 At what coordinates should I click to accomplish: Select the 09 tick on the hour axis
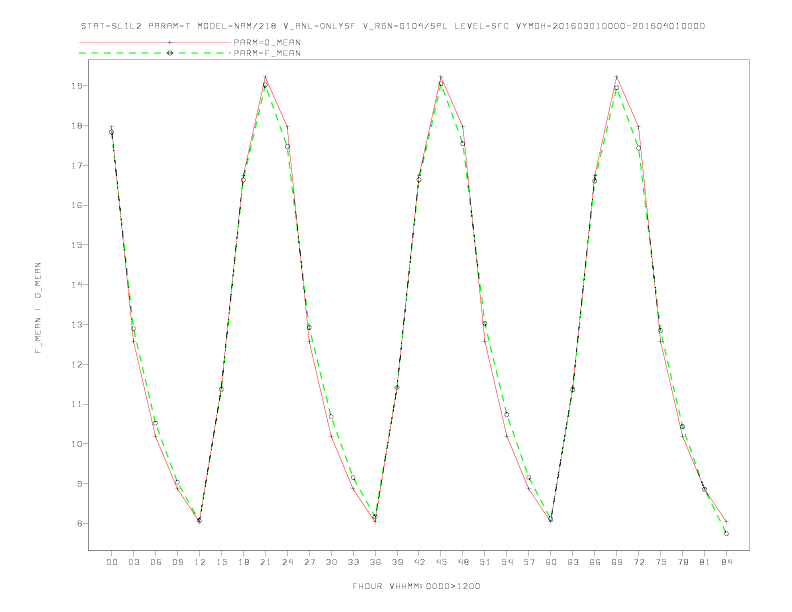pyautogui.click(x=177, y=562)
